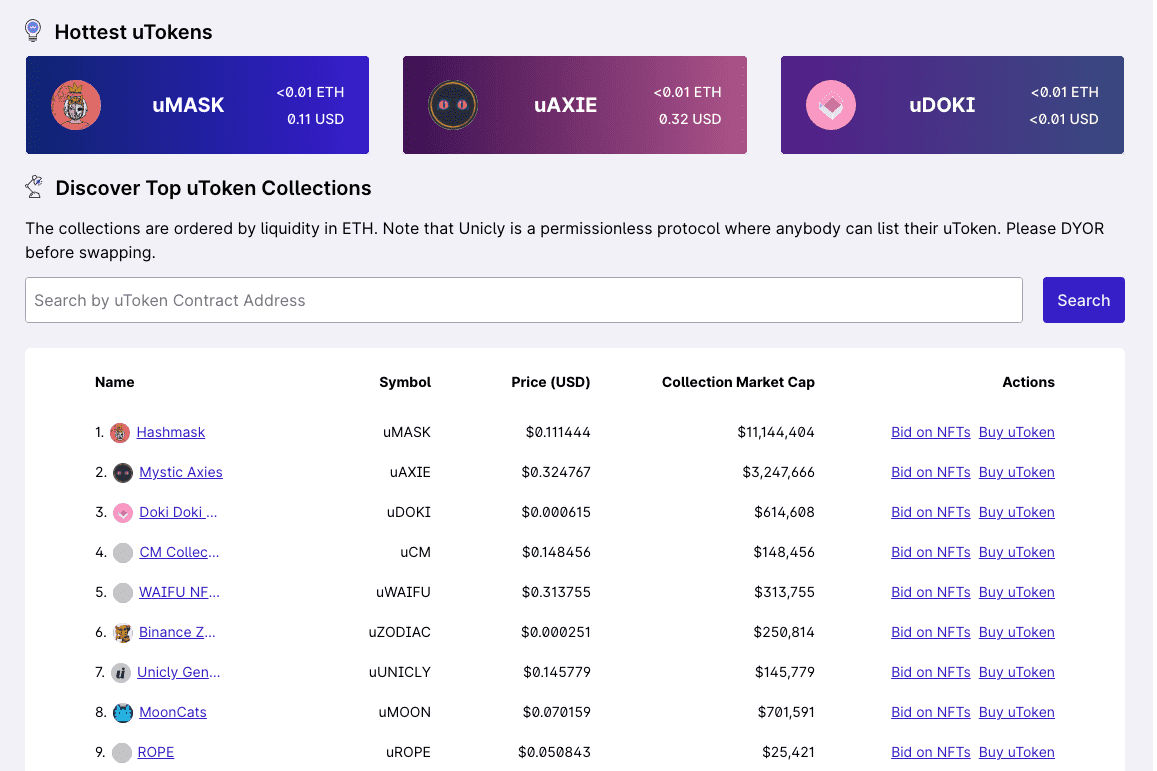This screenshot has width=1157, height=771.
Task: Select Bid on NFTs for Hashmask
Action: (930, 432)
